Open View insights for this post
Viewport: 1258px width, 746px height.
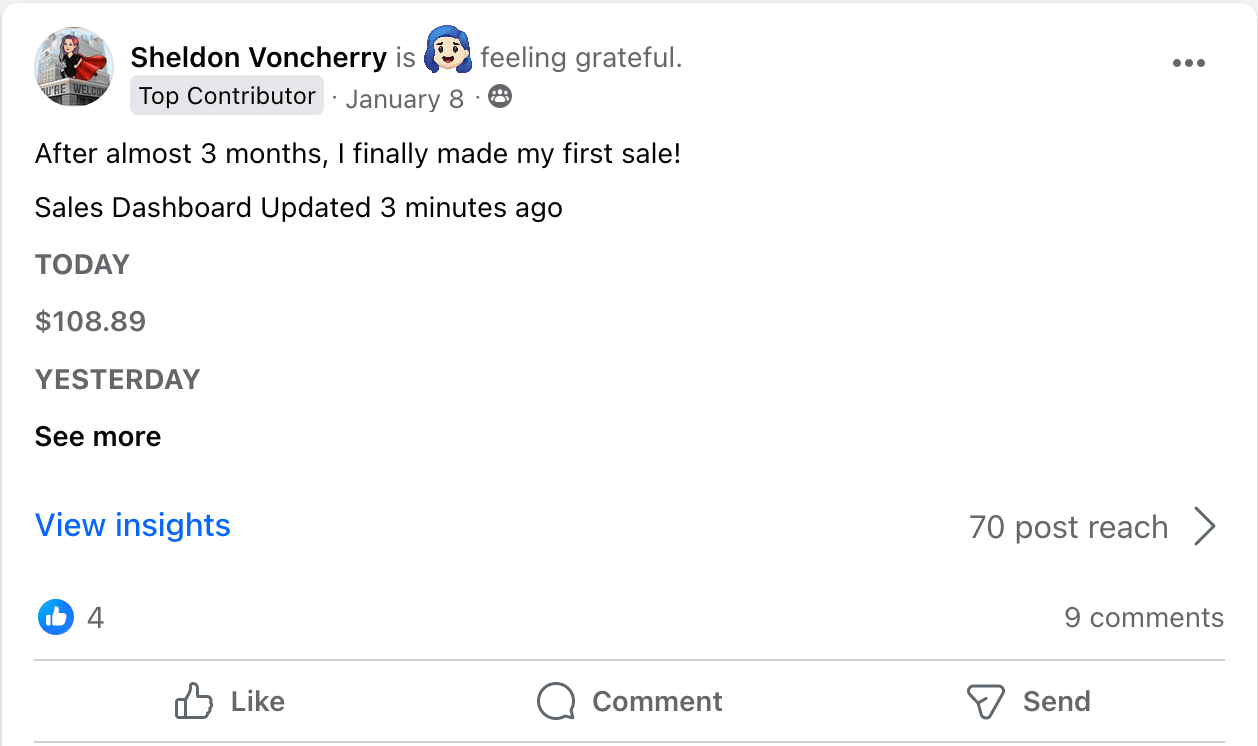point(133,525)
